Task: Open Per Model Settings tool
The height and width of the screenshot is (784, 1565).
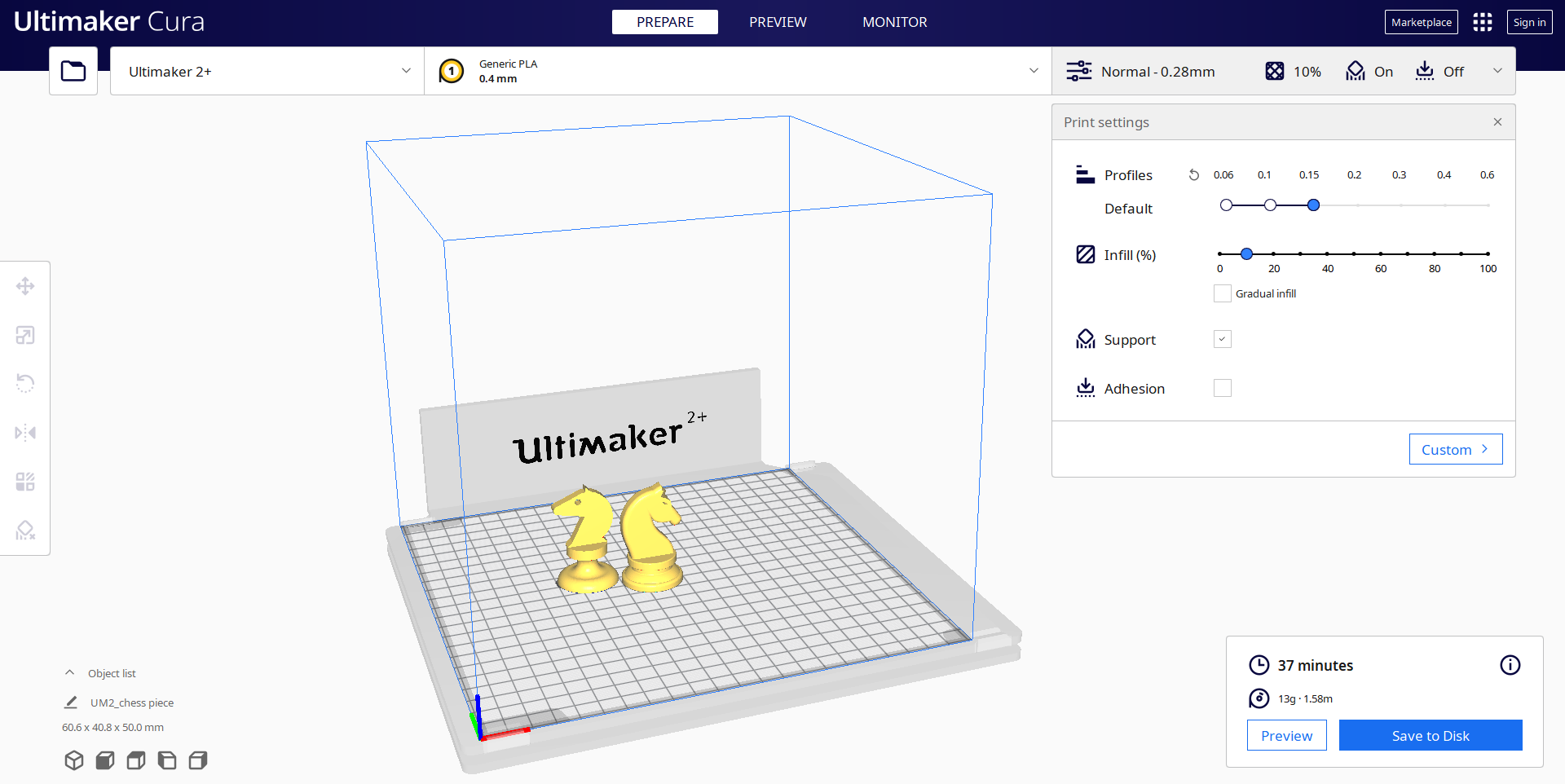Action: tap(25, 482)
